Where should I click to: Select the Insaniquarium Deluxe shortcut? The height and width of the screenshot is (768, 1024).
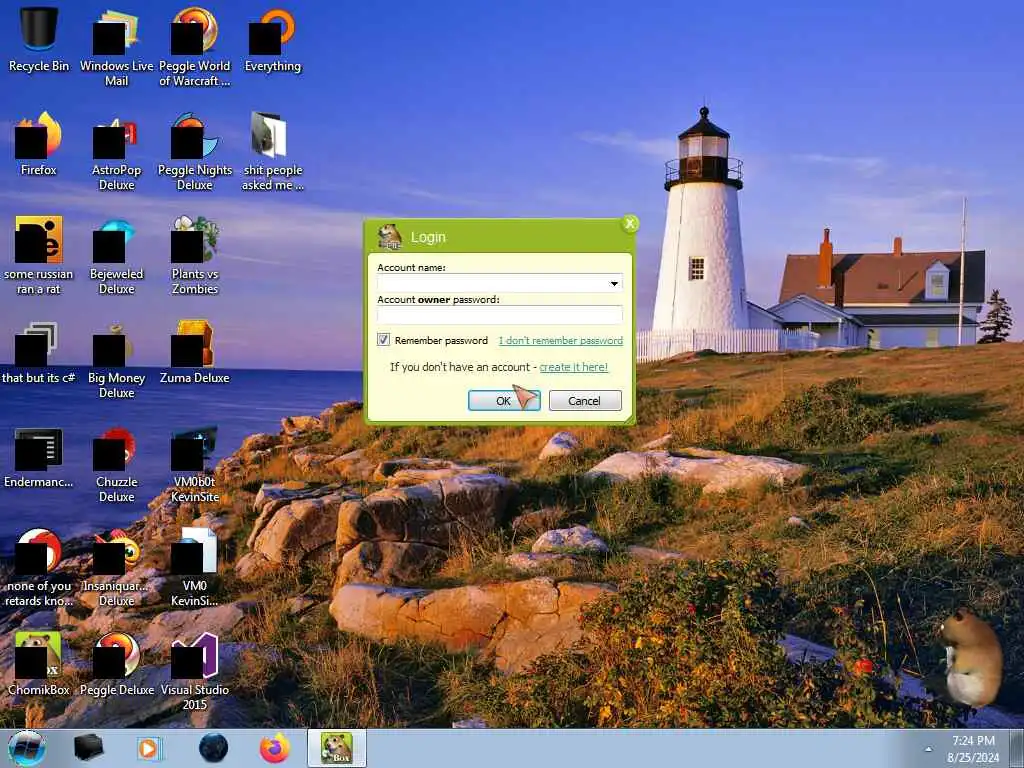[x=116, y=568]
